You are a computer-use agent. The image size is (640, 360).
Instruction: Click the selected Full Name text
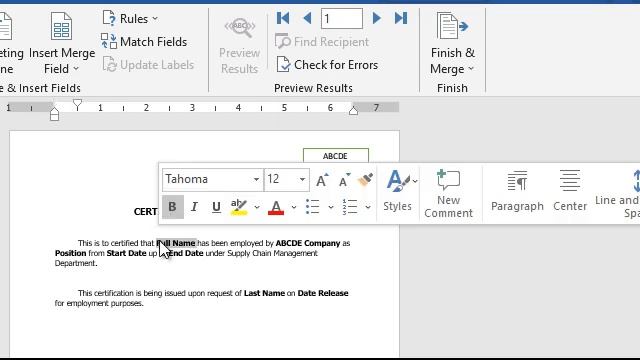(x=176, y=243)
